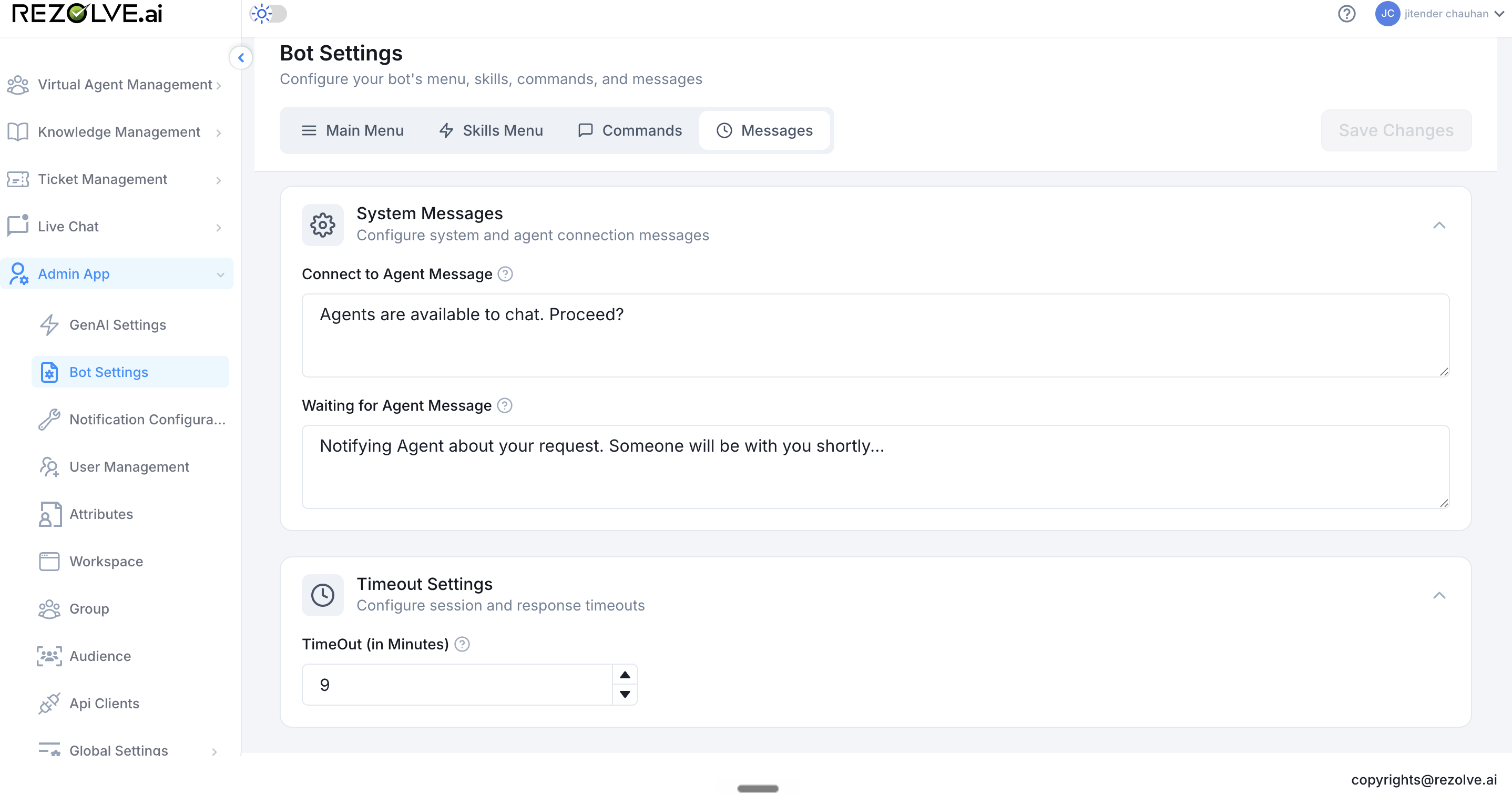Screen dimensions: 1512x794
Task: Expand Virtual Agent Management chevron
Action: [218, 86]
